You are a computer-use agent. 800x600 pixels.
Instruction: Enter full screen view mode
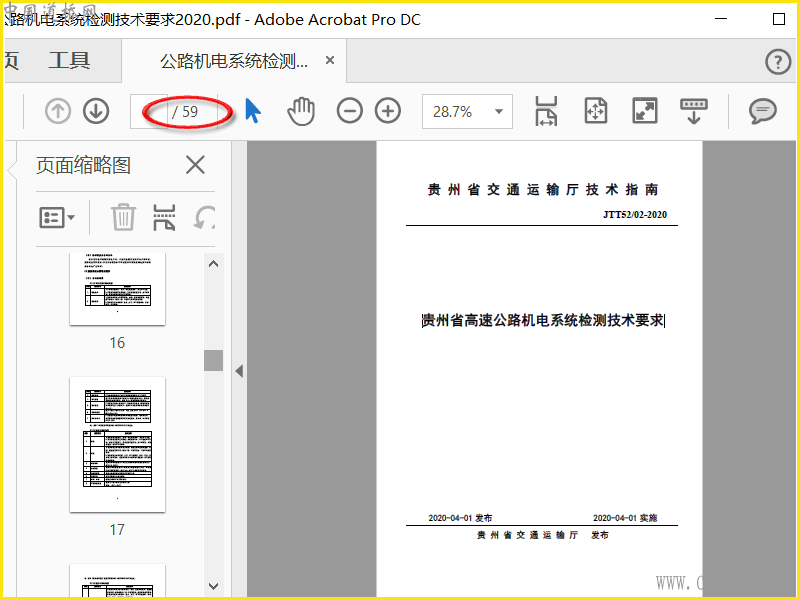(x=645, y=111)
